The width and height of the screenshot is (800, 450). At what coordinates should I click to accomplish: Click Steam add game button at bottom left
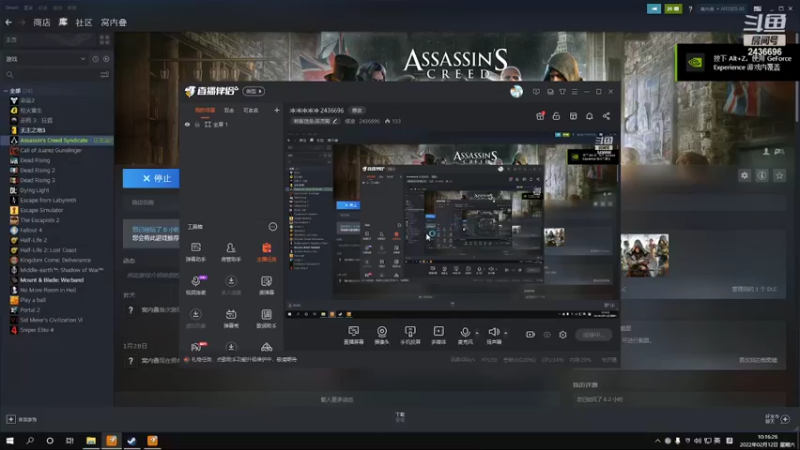[21, 419]
